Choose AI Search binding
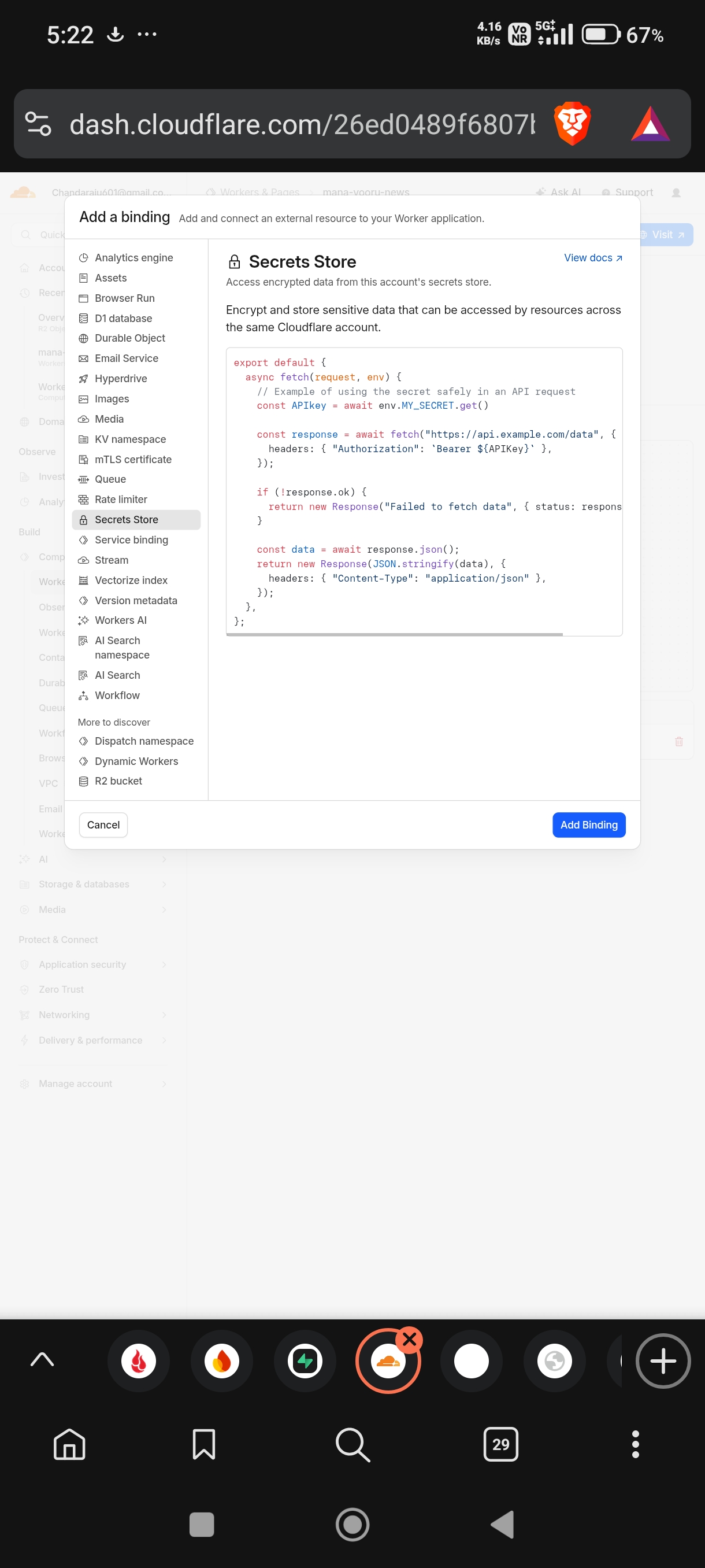 click(x=136, y=675)
